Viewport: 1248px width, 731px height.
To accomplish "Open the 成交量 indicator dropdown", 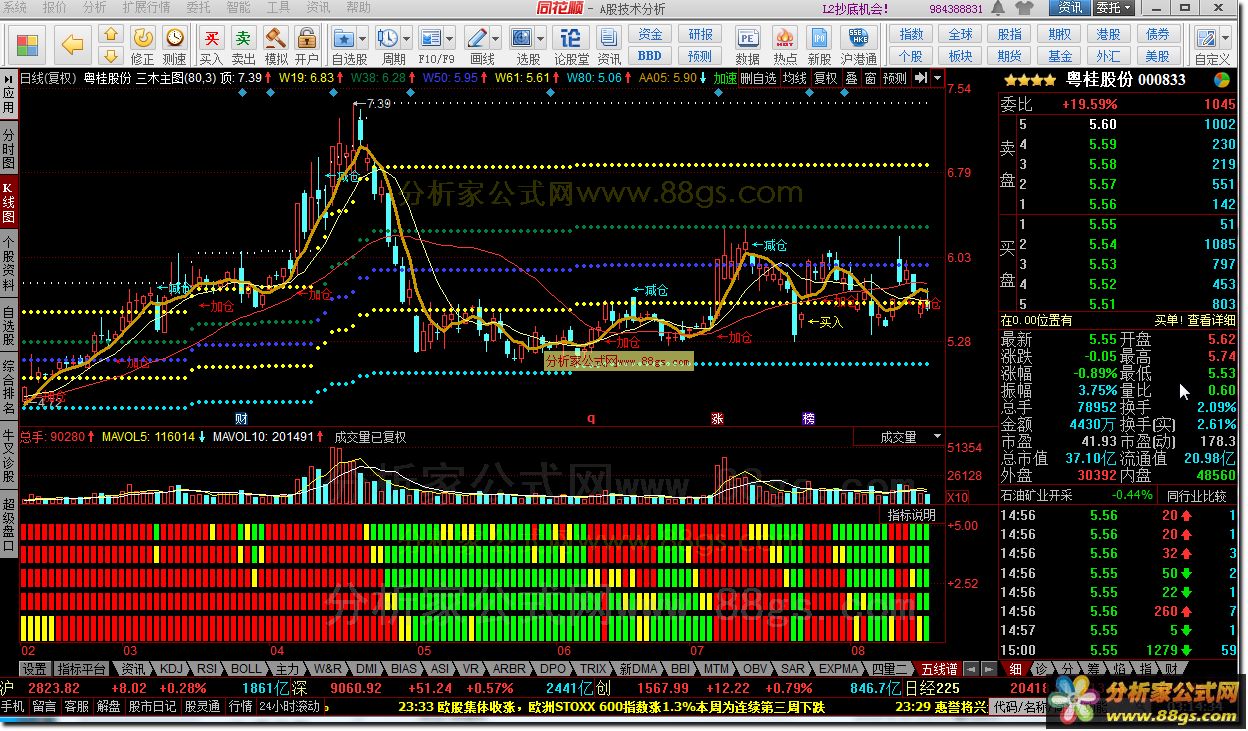I will click(x=937, y=437).
